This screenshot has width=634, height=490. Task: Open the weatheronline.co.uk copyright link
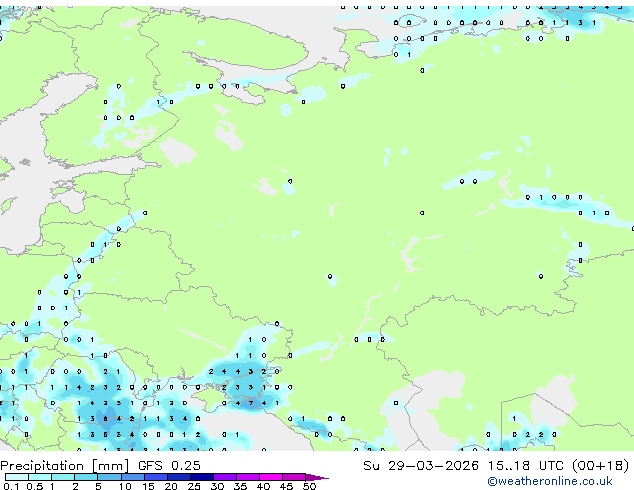pyautogui.click(x=549, y=481)
